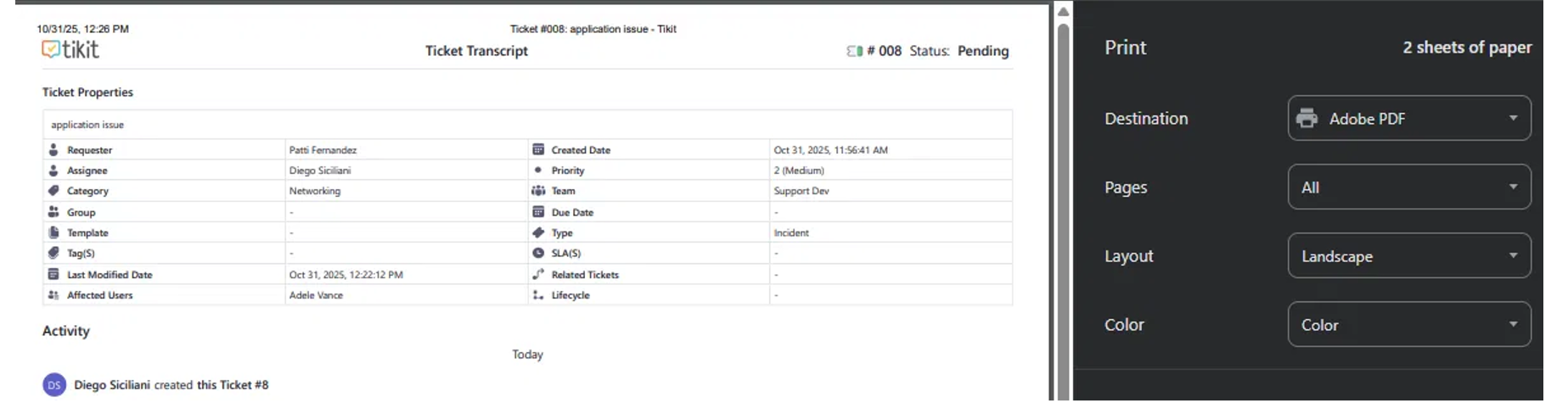Image resolution: width=1568 pixels, height=420 pixels.
Task: Click the Due Date calendar icon
Action: coord(538,211)
